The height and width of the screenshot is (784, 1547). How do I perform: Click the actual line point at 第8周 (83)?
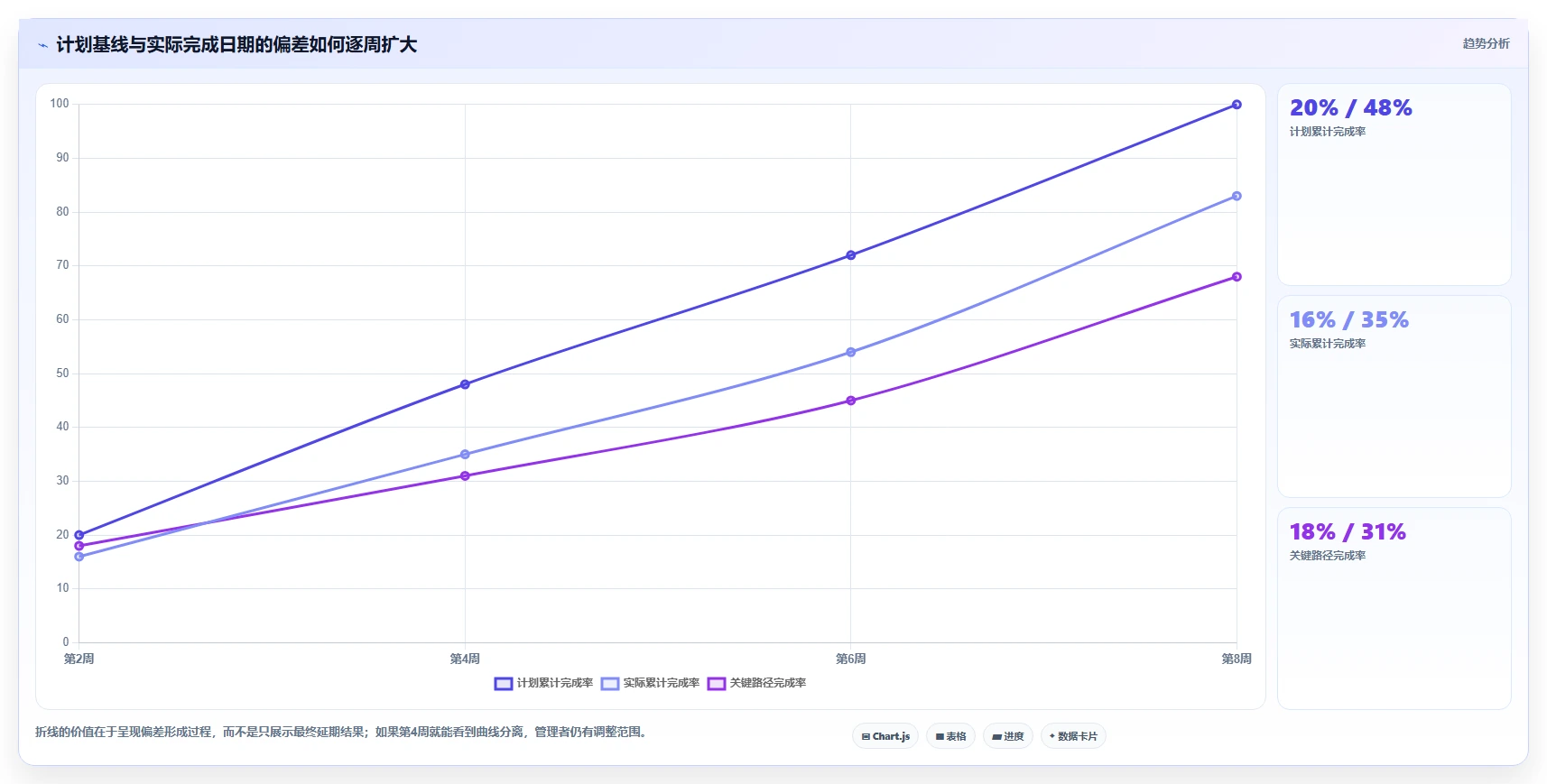[1237, 196]
